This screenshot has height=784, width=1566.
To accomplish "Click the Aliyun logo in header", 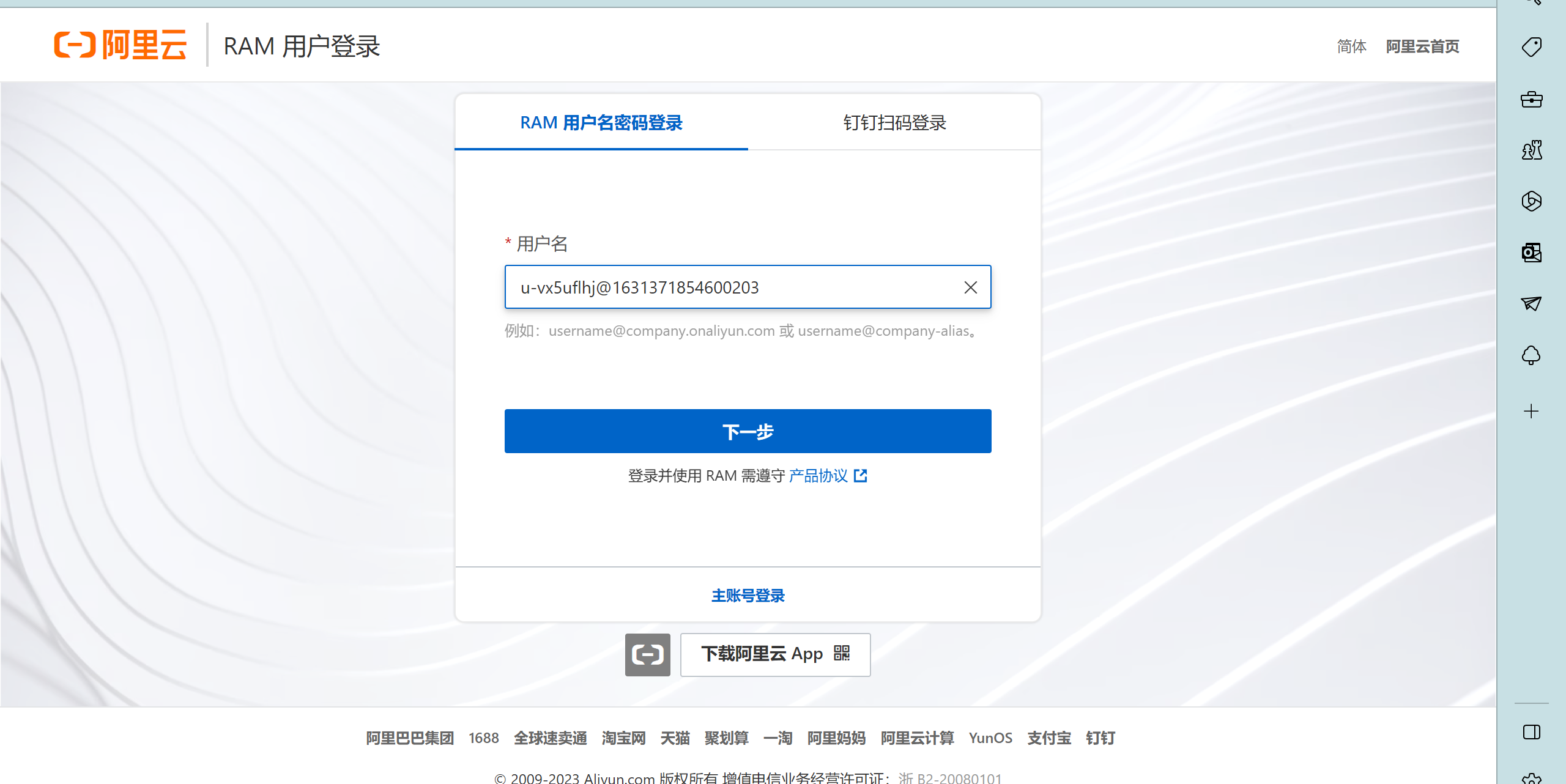I will coord(120,45).
